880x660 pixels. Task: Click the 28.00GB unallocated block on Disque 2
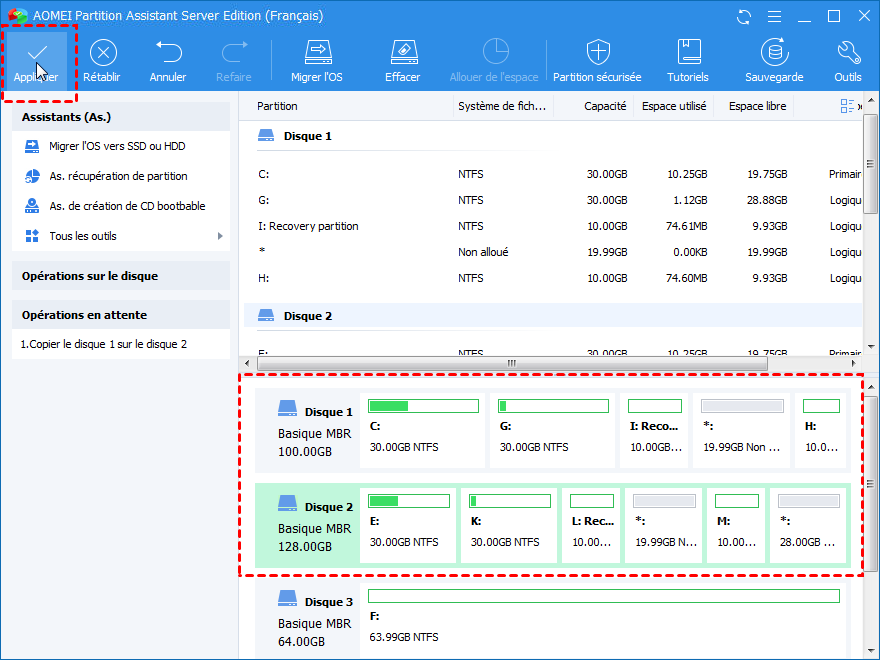[808, 525]
